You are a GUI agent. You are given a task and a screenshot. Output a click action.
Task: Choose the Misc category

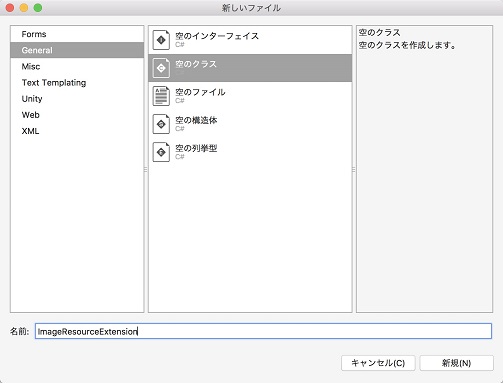(77, 66)
